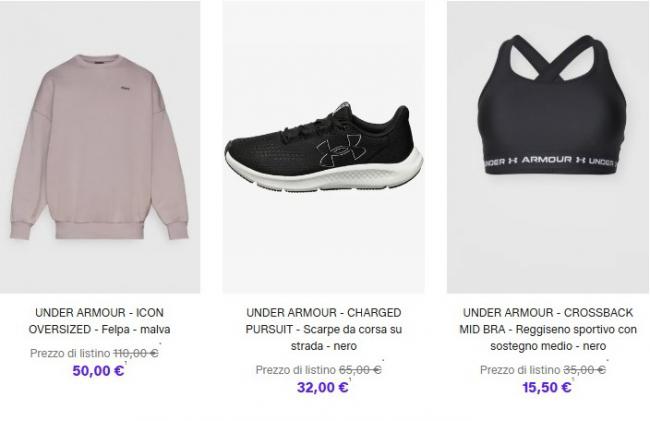Screen dimensions: 650x421
Task: Select the 32,00 € sale price
Action: tap(323, 387)
